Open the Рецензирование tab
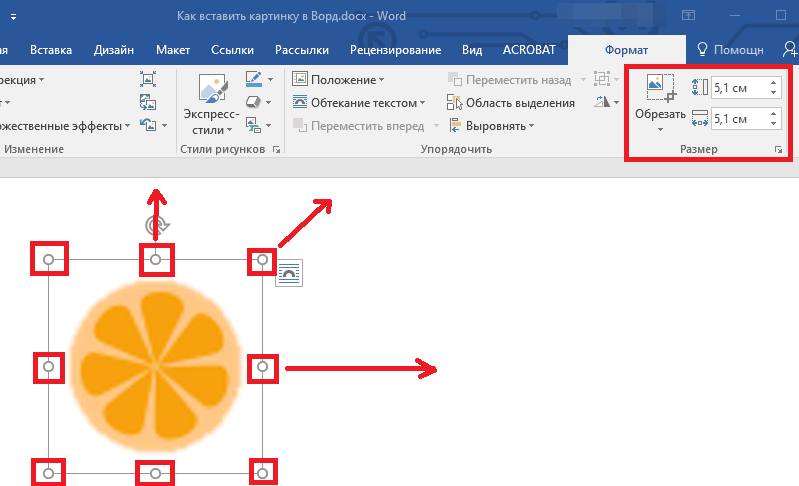Screen dimensions: 799x486 [x=395, y=50]
